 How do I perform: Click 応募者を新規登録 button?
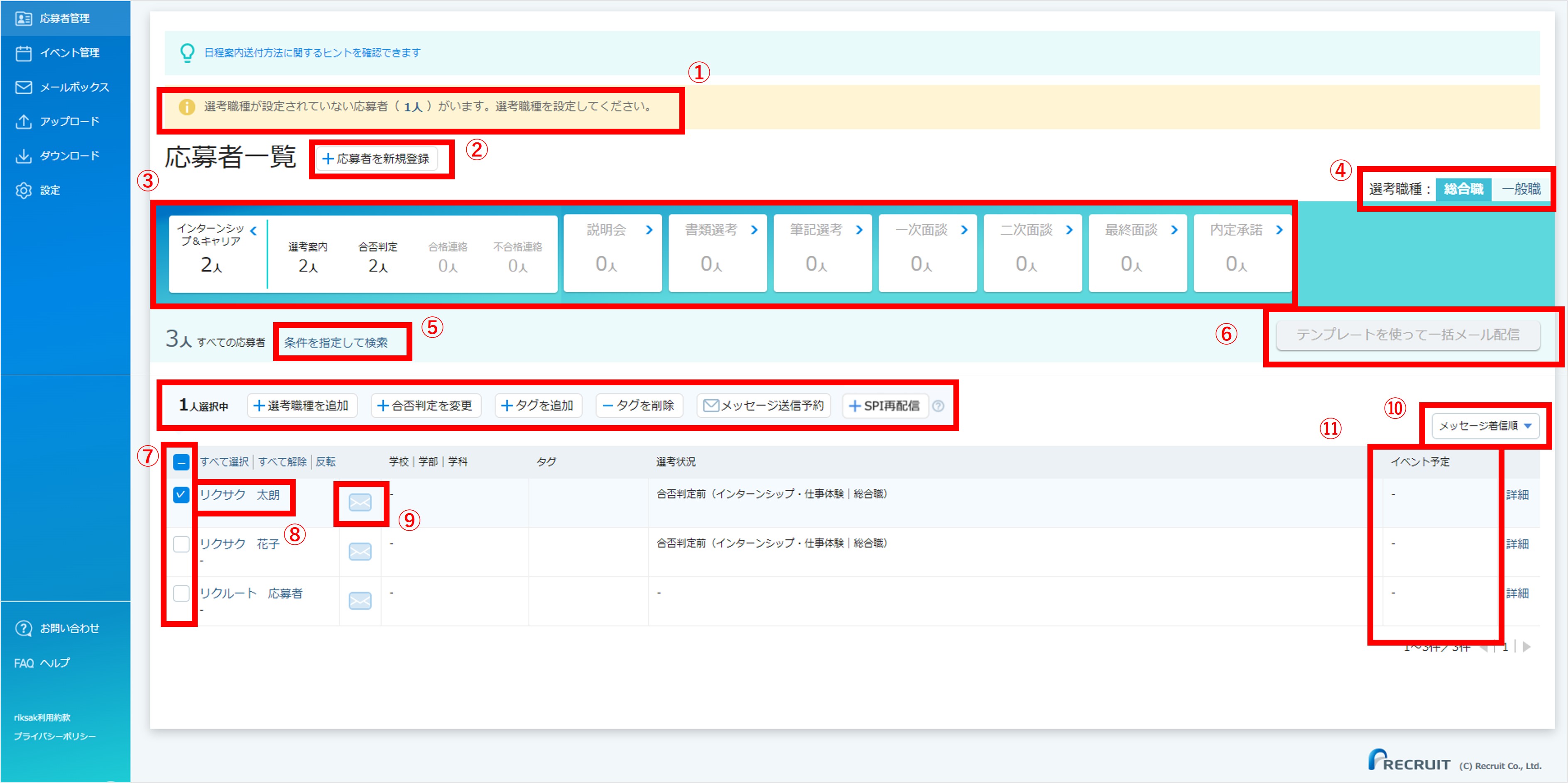pyautogui.click(x=377, y=159)
